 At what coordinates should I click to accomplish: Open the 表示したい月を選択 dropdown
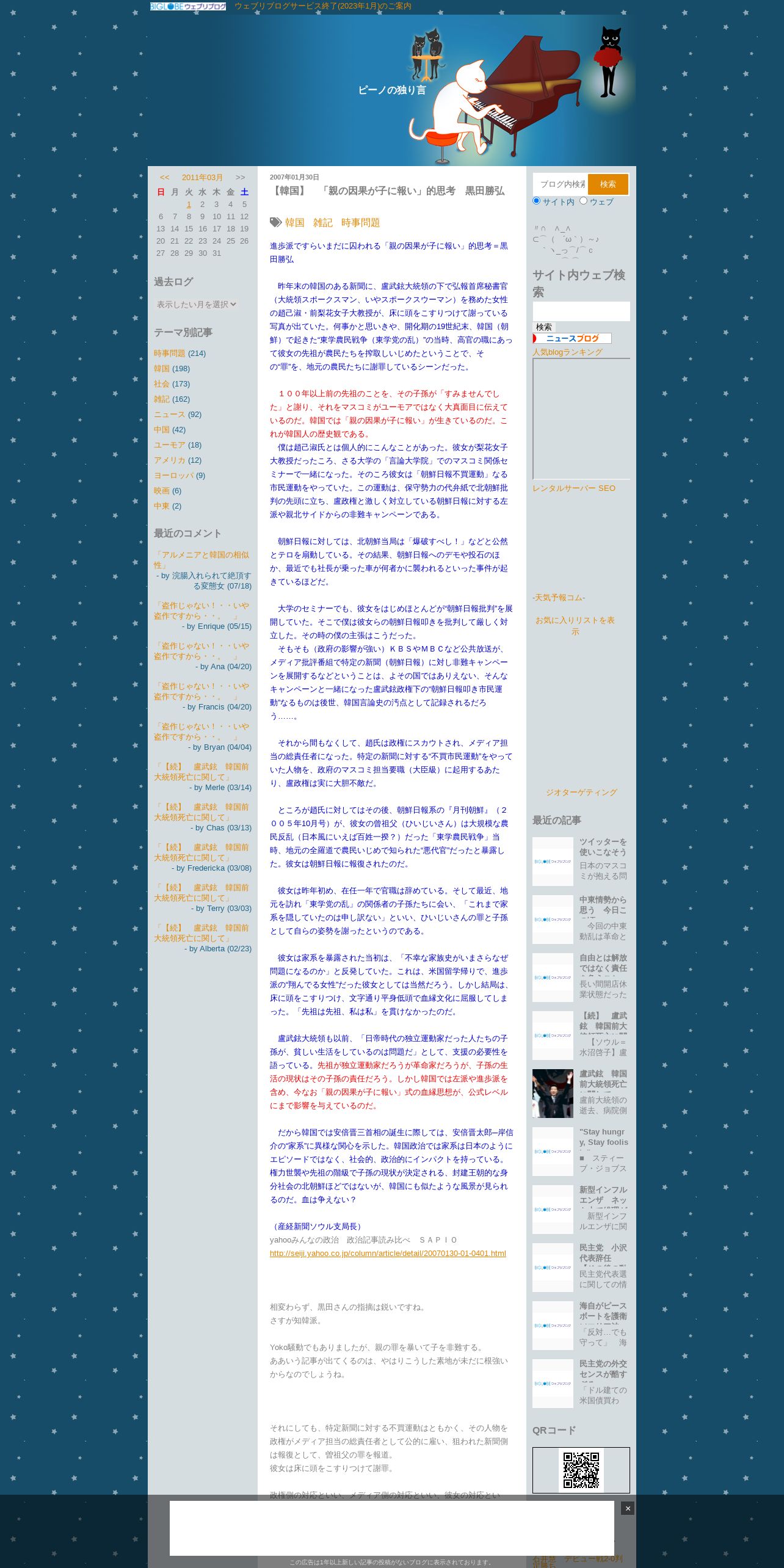point(196,304)
